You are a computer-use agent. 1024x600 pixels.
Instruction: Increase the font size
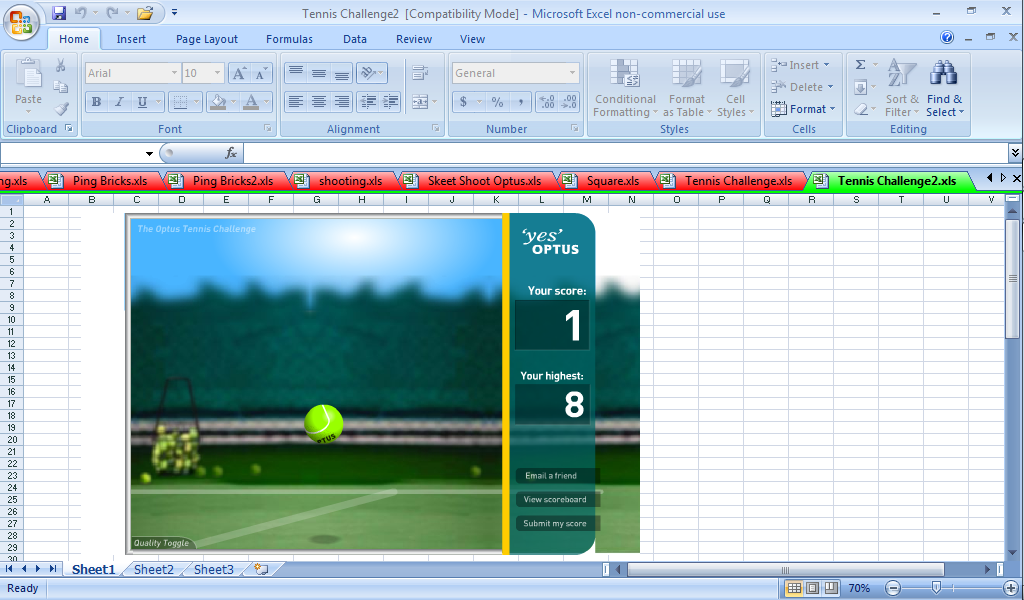pyautogui.click(x=239, y=73)
